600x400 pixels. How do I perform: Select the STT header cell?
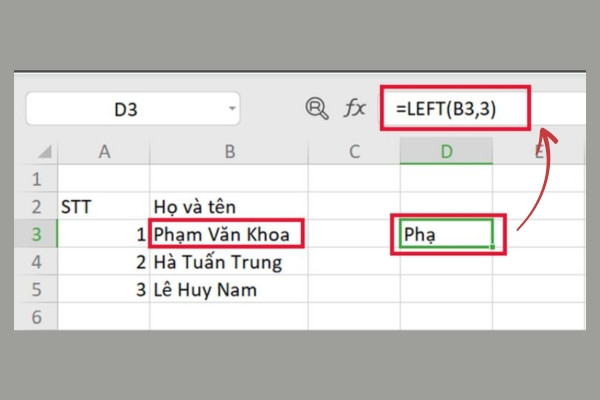(104, 206)
